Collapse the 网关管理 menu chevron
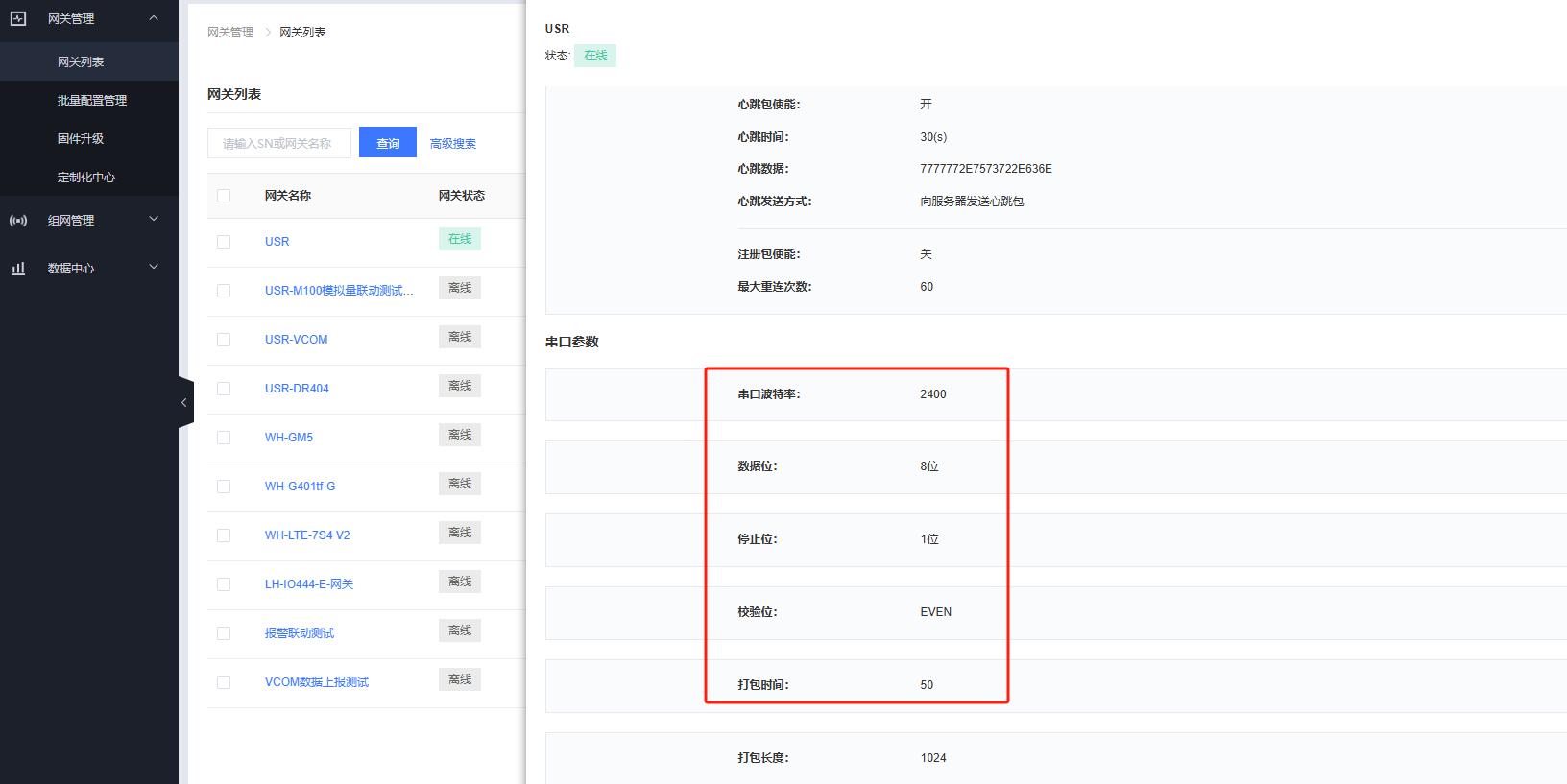1567x784 pixels. click(x=154, y=18)
